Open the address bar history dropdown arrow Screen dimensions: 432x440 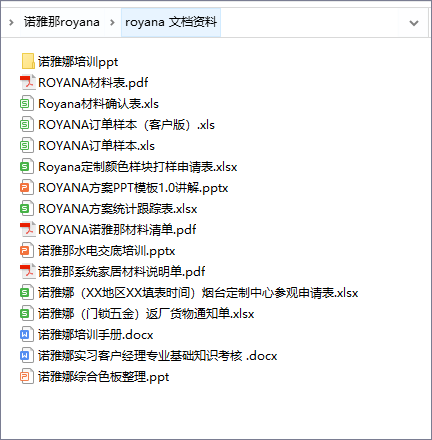click(x=414, y=23)
